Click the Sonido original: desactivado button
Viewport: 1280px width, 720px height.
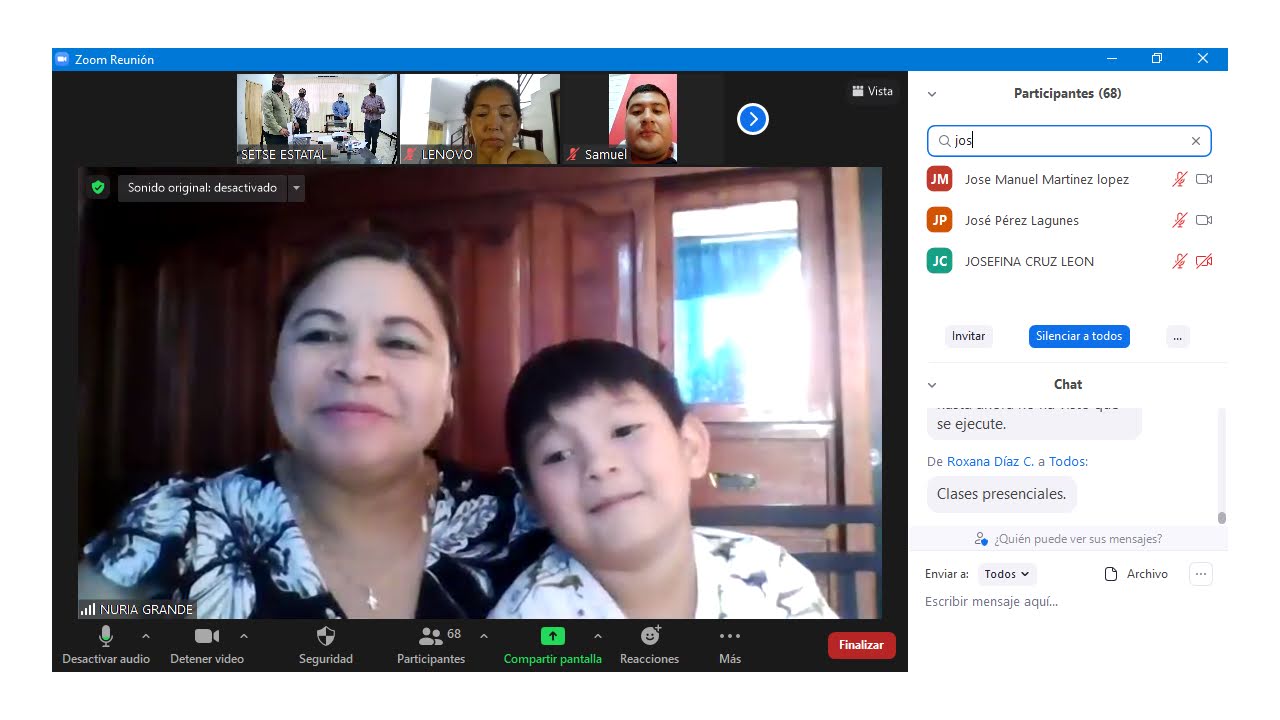coord(202,188)
